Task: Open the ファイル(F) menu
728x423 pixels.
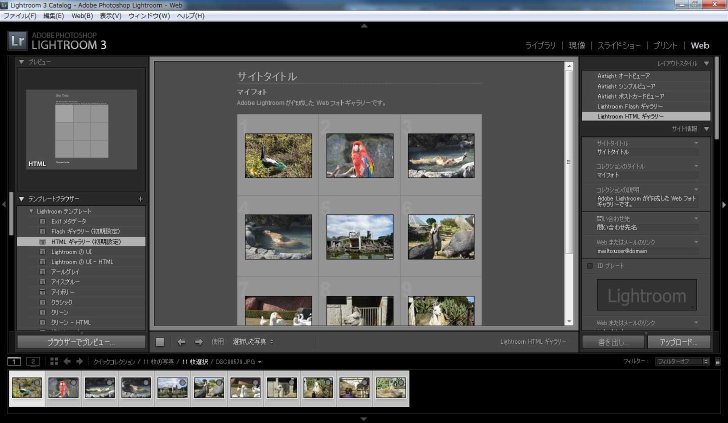Action: coord(20,16)
